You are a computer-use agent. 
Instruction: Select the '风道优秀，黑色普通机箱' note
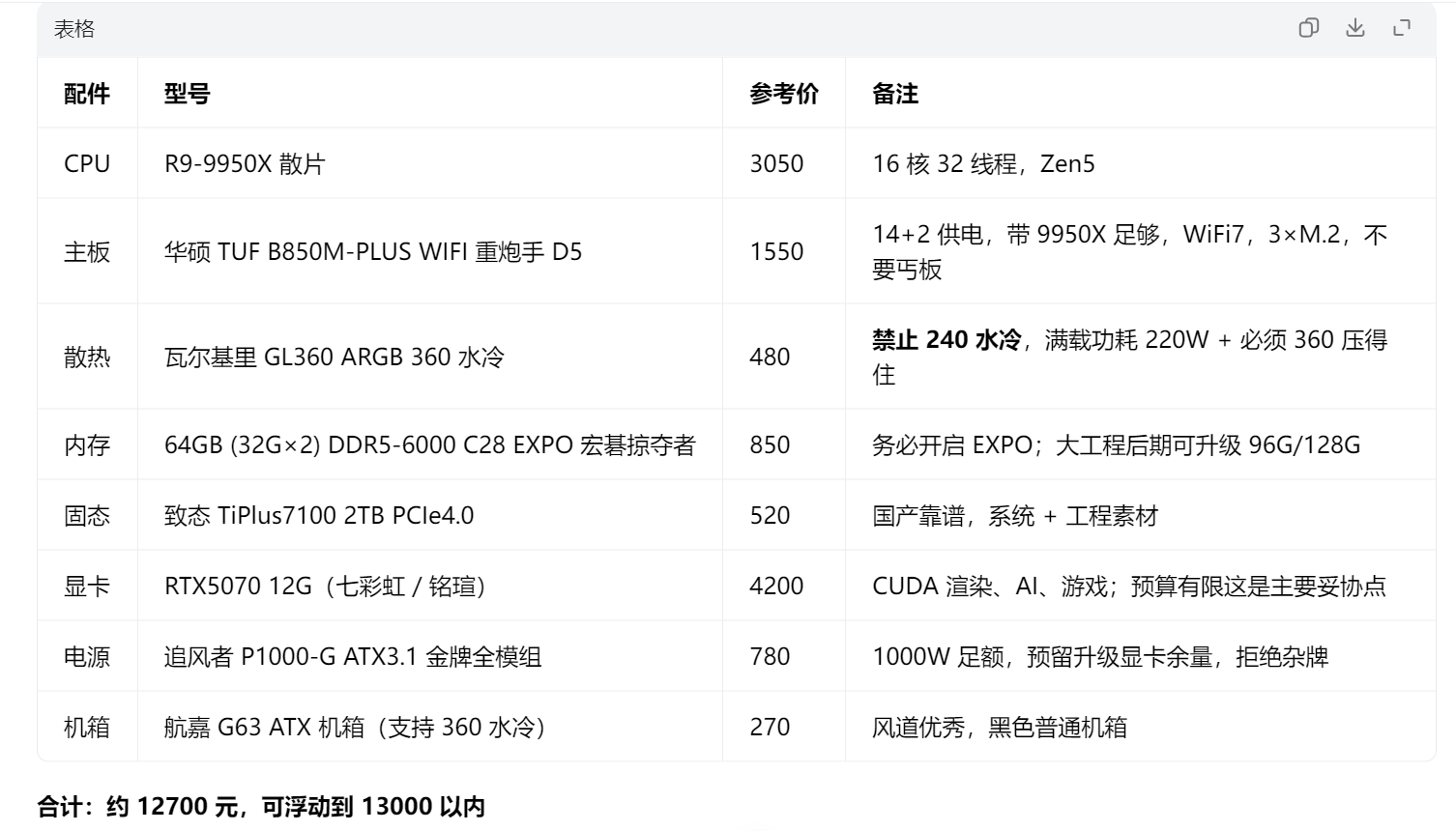point(1000,727)
